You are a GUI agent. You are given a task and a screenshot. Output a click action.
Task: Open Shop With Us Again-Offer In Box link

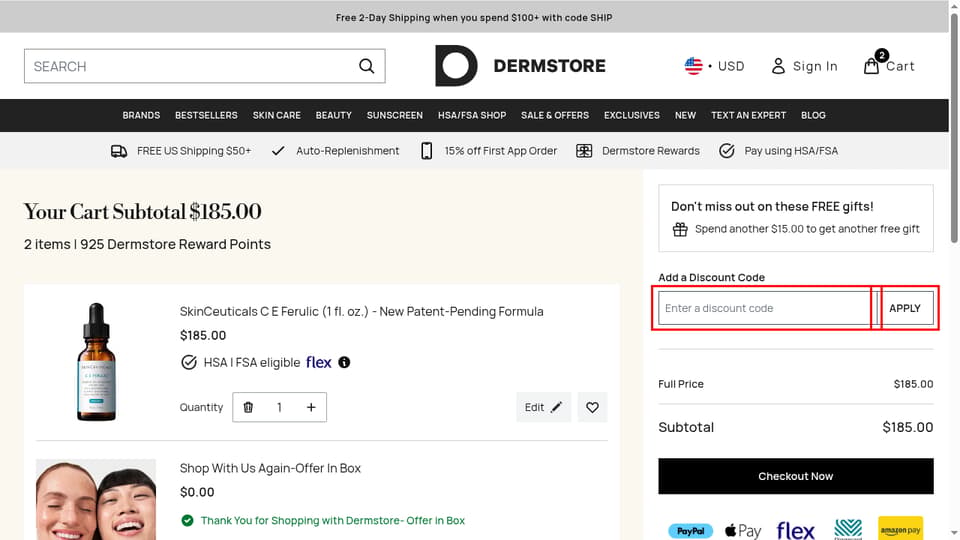(x=270, y=468)
